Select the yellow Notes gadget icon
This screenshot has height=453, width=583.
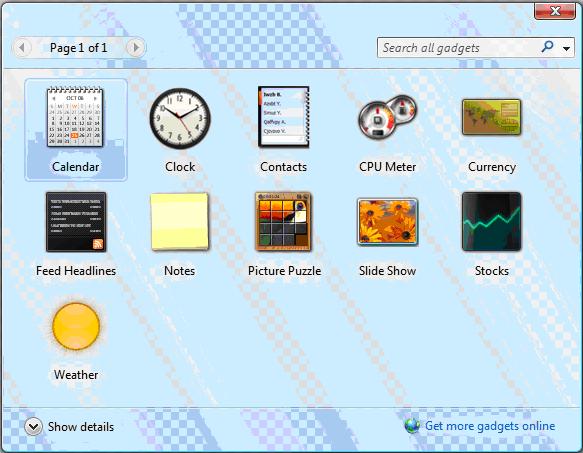point(180,222)
